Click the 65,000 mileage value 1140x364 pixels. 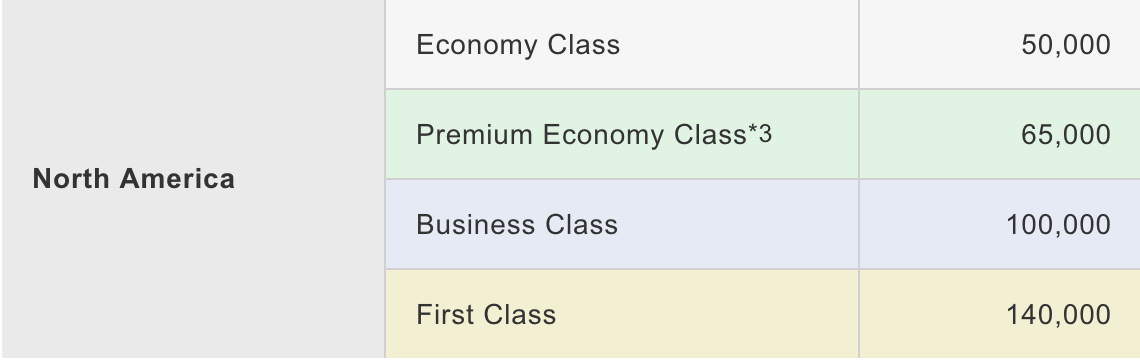point(1066,135)
